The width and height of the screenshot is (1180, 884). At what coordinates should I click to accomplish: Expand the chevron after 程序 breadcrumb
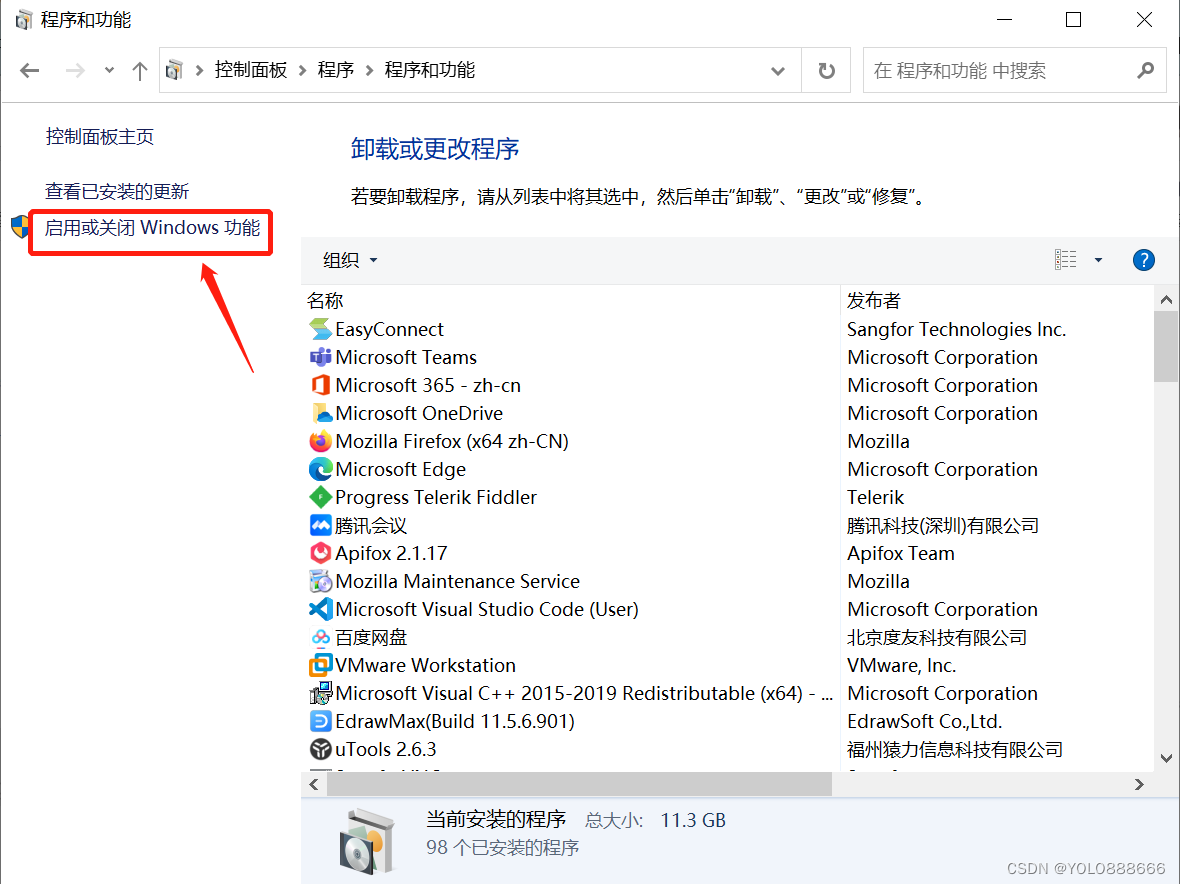click(x=370, y=71)
